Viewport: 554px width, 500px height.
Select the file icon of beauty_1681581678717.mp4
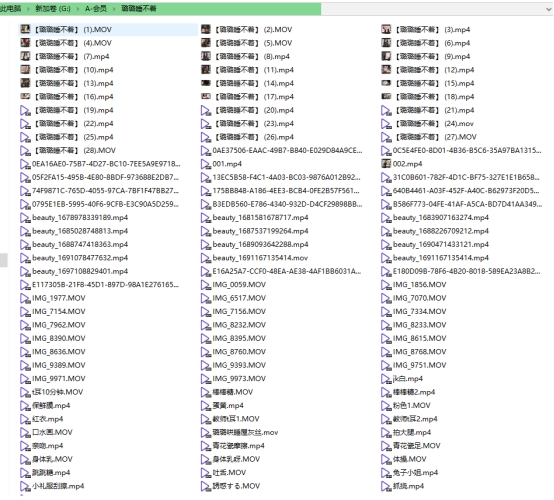(x=206, y=218)
